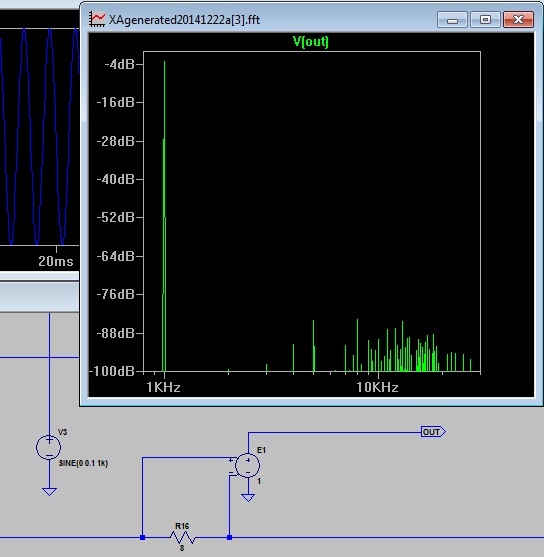
Task: Click the FFT window title bar icon
Action: click(97, 19)
